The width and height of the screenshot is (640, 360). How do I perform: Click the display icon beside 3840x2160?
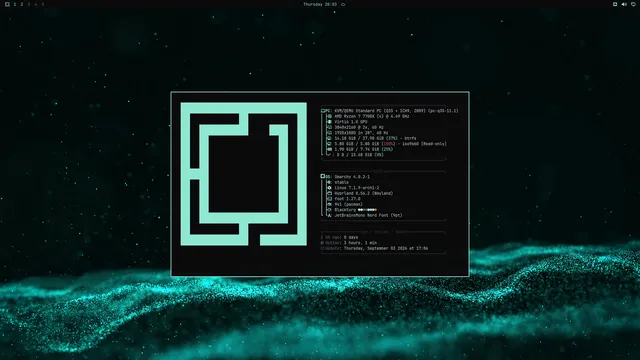[x=329, y=127]
